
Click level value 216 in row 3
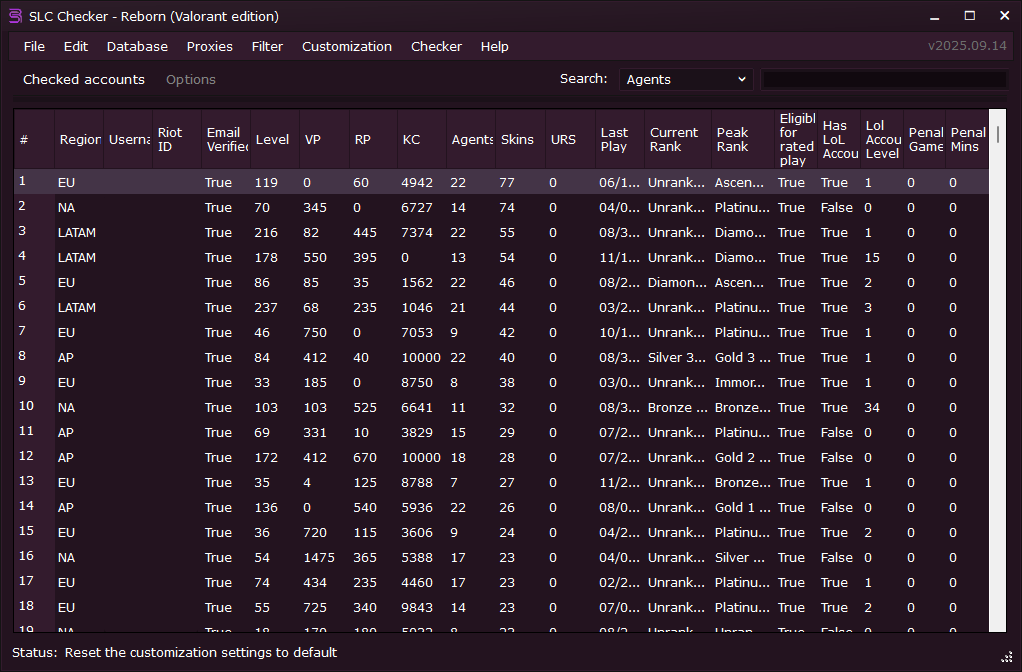coord(266,233)
